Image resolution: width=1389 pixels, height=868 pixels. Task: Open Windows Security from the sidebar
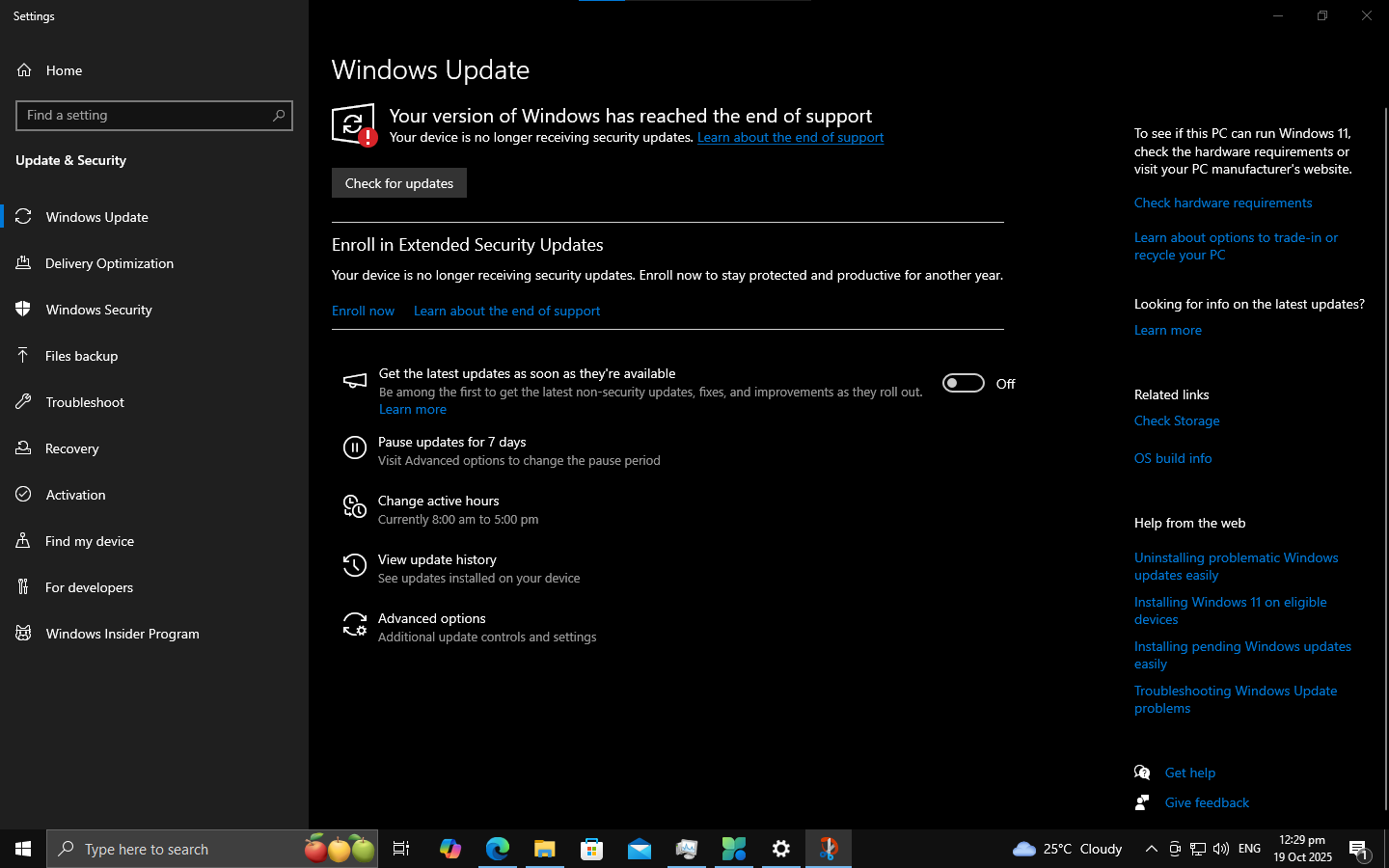coord(98,310)
